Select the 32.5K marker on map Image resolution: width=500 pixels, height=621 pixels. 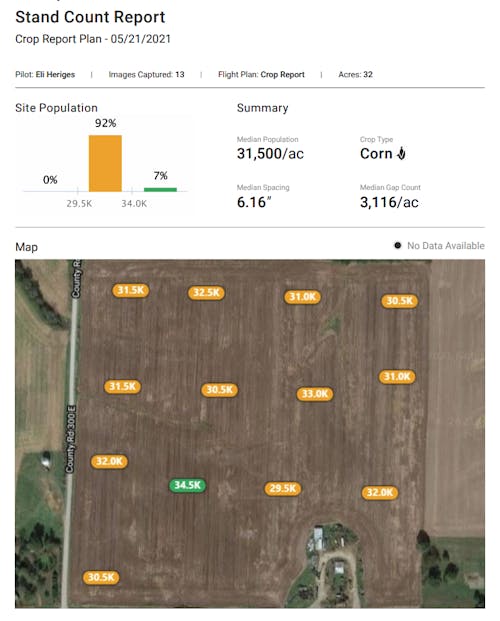(x=206, y=293)
